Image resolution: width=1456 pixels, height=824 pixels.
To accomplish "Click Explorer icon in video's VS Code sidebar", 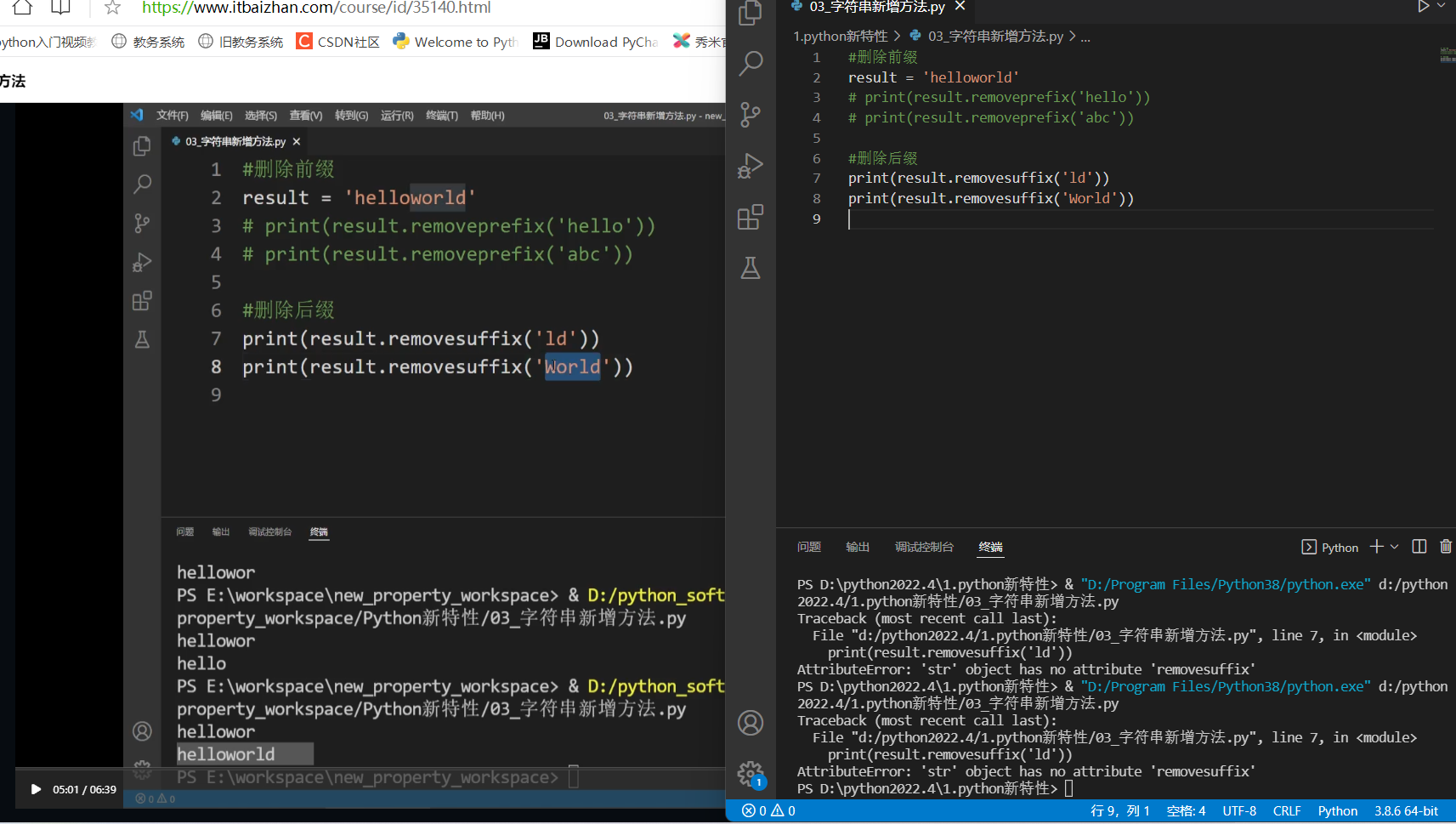I will pos(142,146).
